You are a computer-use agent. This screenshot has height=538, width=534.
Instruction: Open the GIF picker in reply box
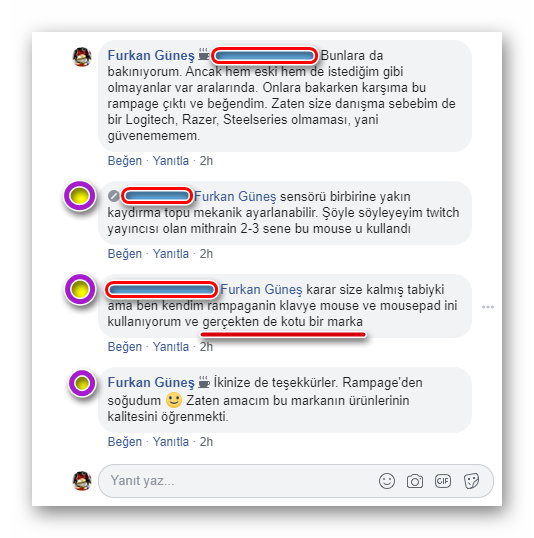coord(443,481)
